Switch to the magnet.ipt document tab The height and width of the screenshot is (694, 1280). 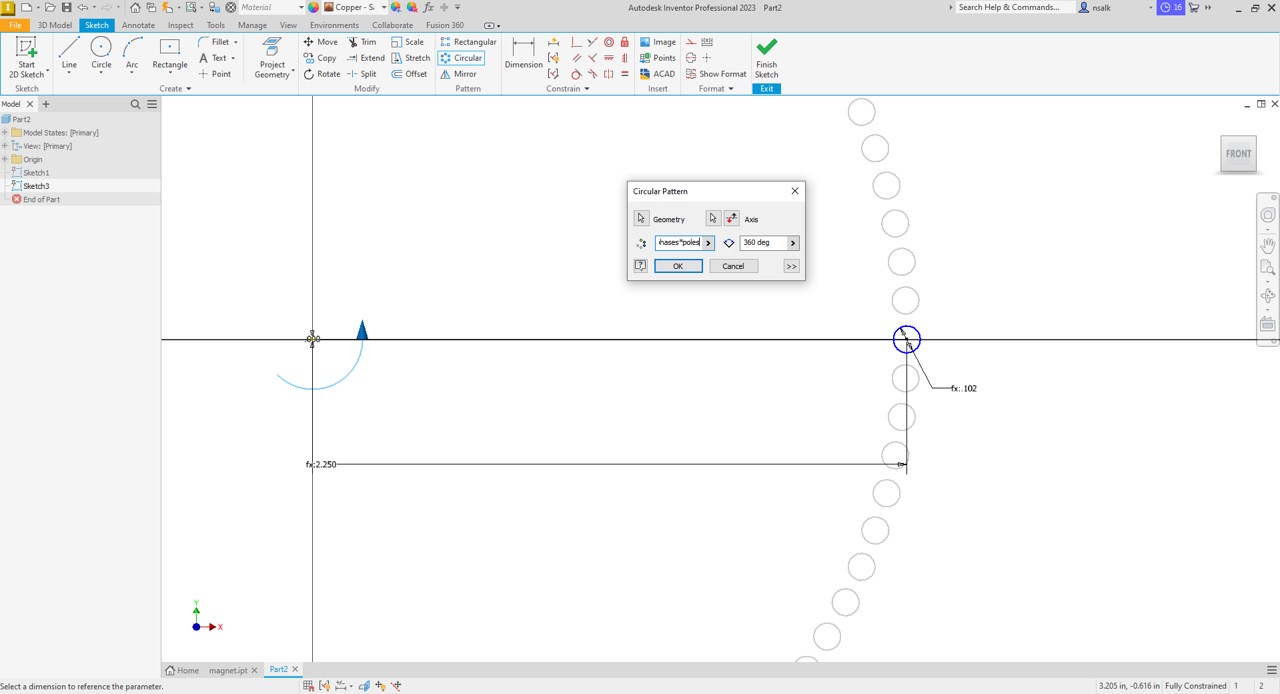point(228,670)
